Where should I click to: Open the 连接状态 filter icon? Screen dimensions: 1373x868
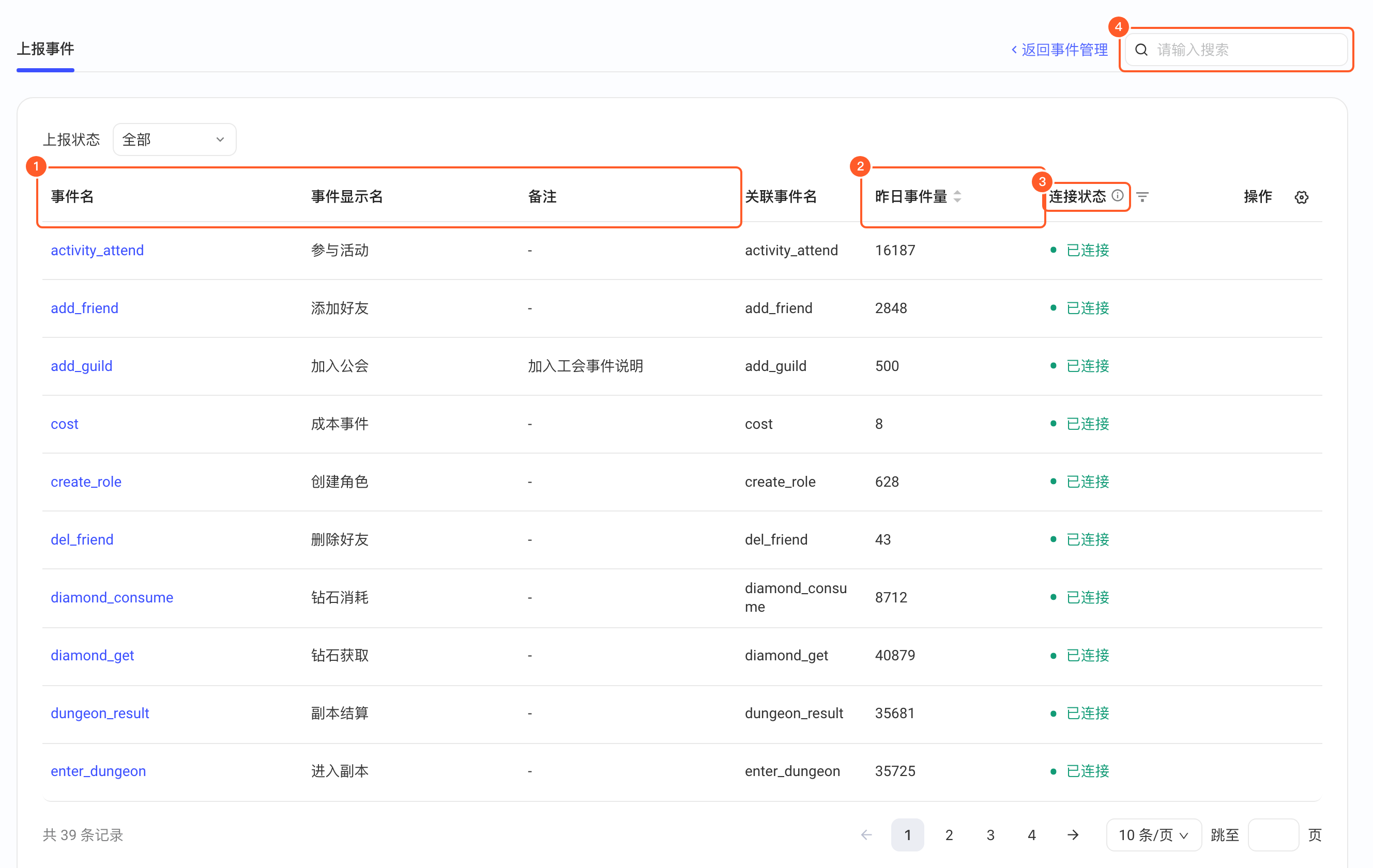1142,197
